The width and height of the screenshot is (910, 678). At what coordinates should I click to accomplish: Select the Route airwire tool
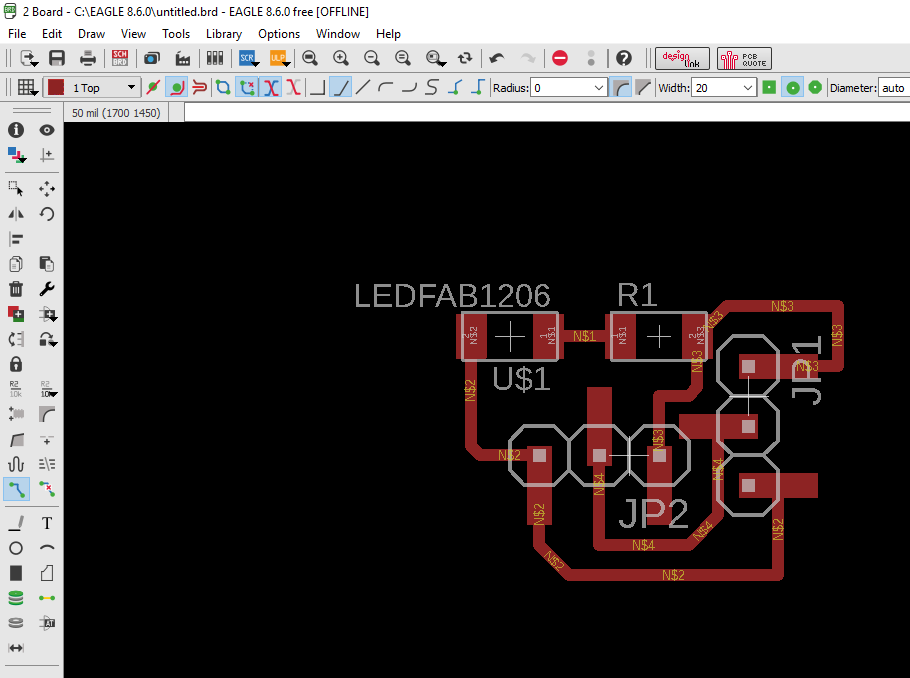pyautogui.click(x=16, y=489)
